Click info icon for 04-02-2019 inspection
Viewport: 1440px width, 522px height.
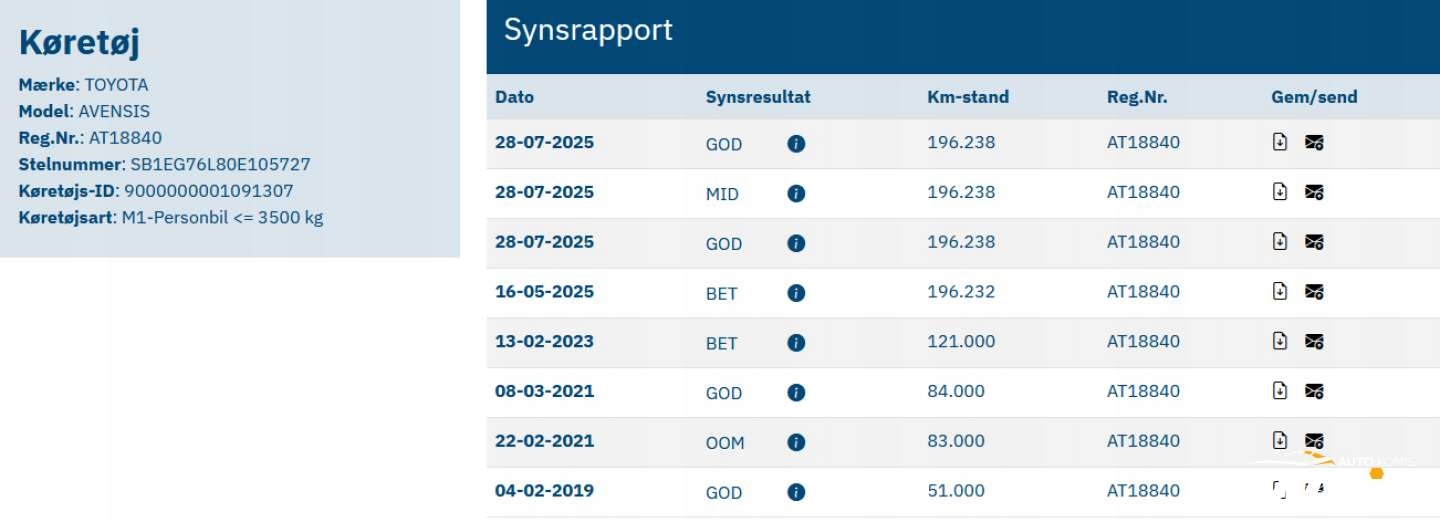796,492
